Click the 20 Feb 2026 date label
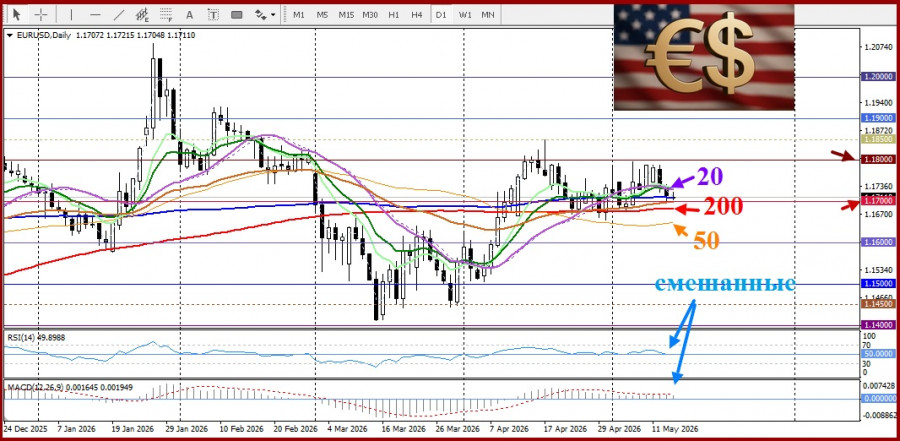900x441 pixels. [297, 430]
